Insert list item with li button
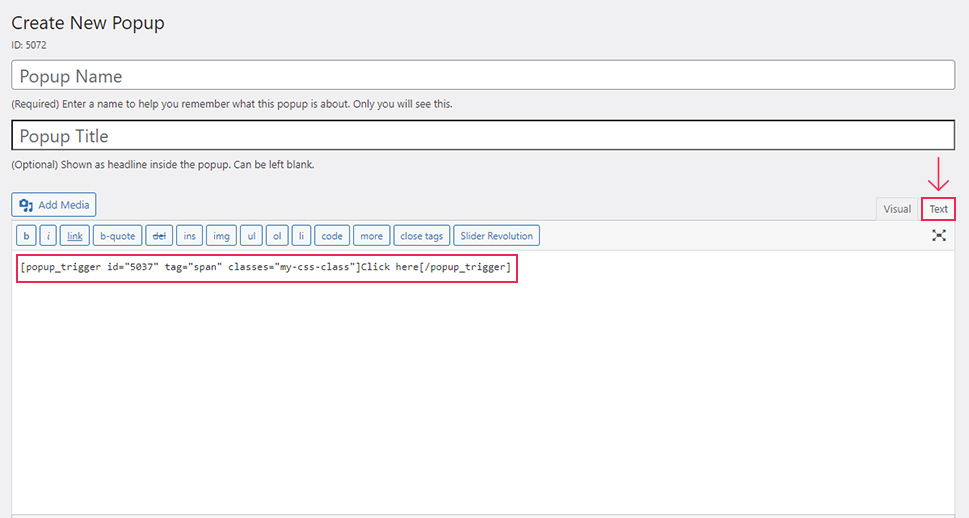This screenshot has height=518, width=969. coord(301,236)
